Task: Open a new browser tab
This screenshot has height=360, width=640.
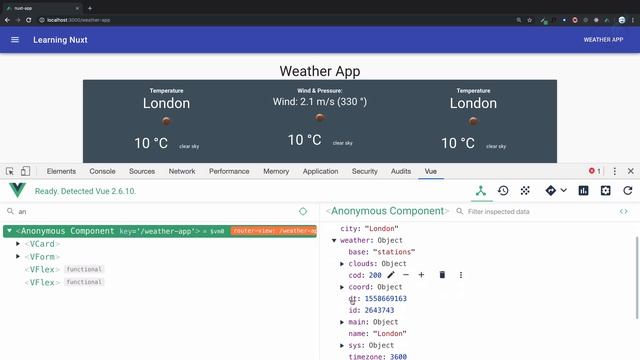Action: click(x=90, y=8)
